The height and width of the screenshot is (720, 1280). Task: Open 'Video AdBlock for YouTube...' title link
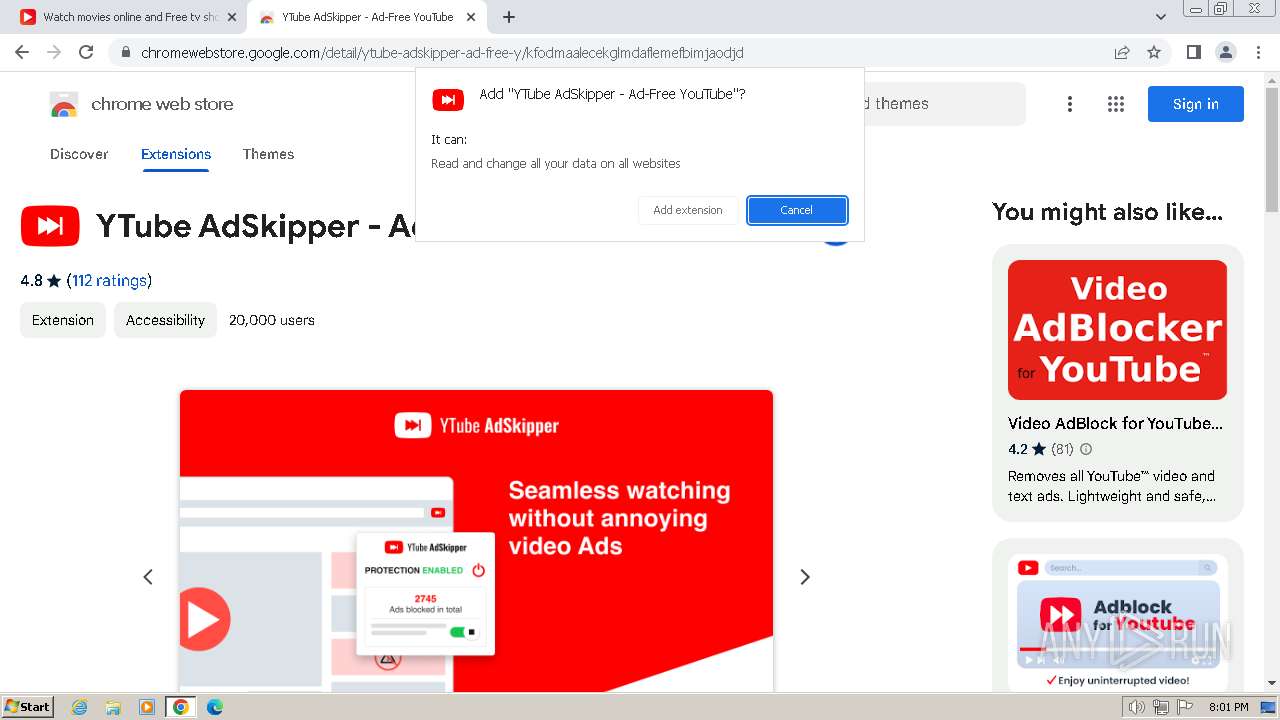1115,423
